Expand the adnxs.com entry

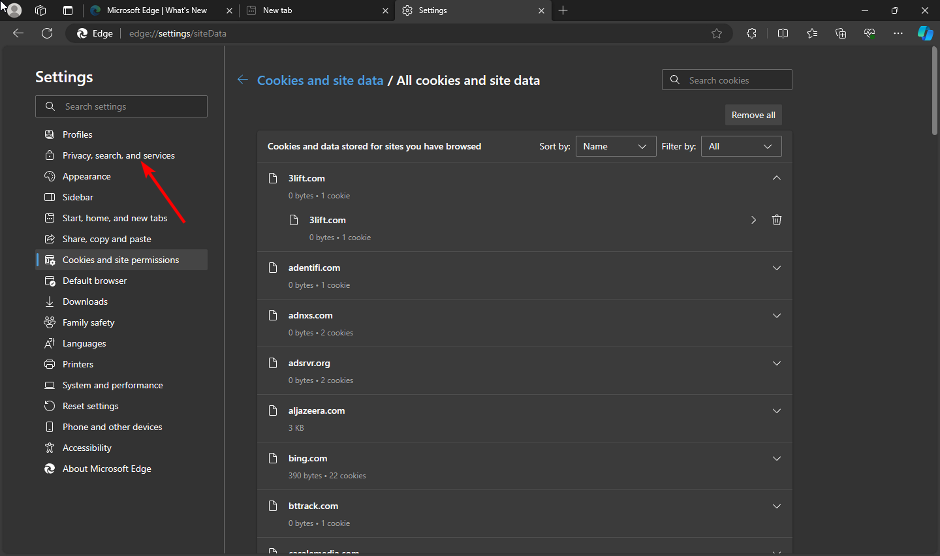pos(776,315)
